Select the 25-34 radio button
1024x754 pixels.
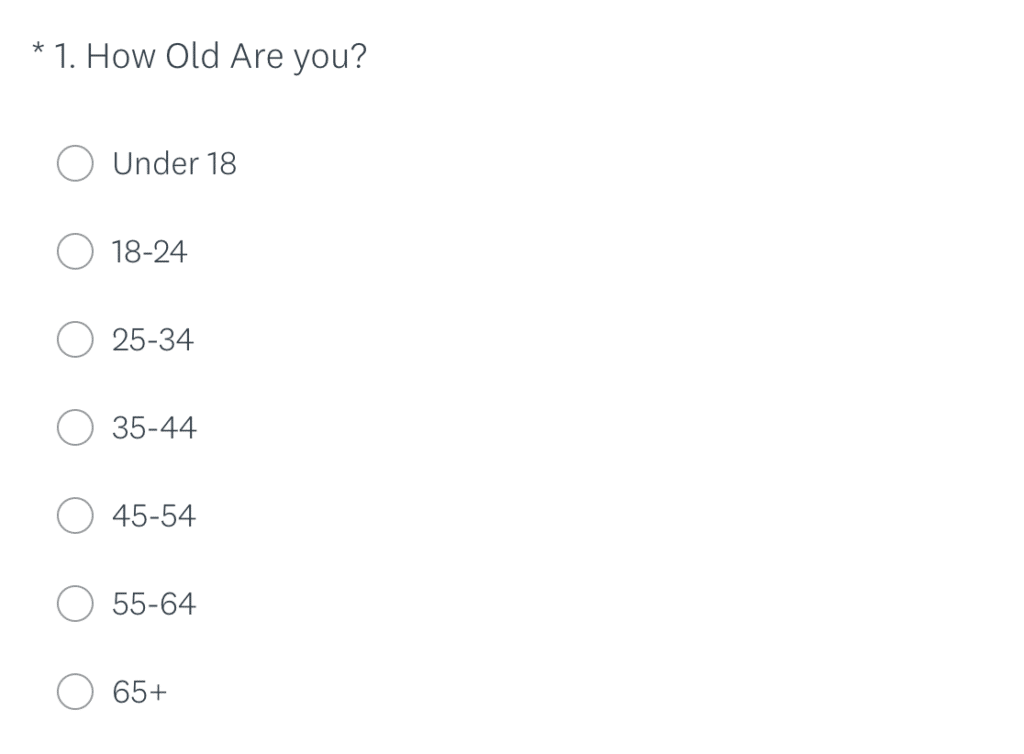click(x=74, y=339)
